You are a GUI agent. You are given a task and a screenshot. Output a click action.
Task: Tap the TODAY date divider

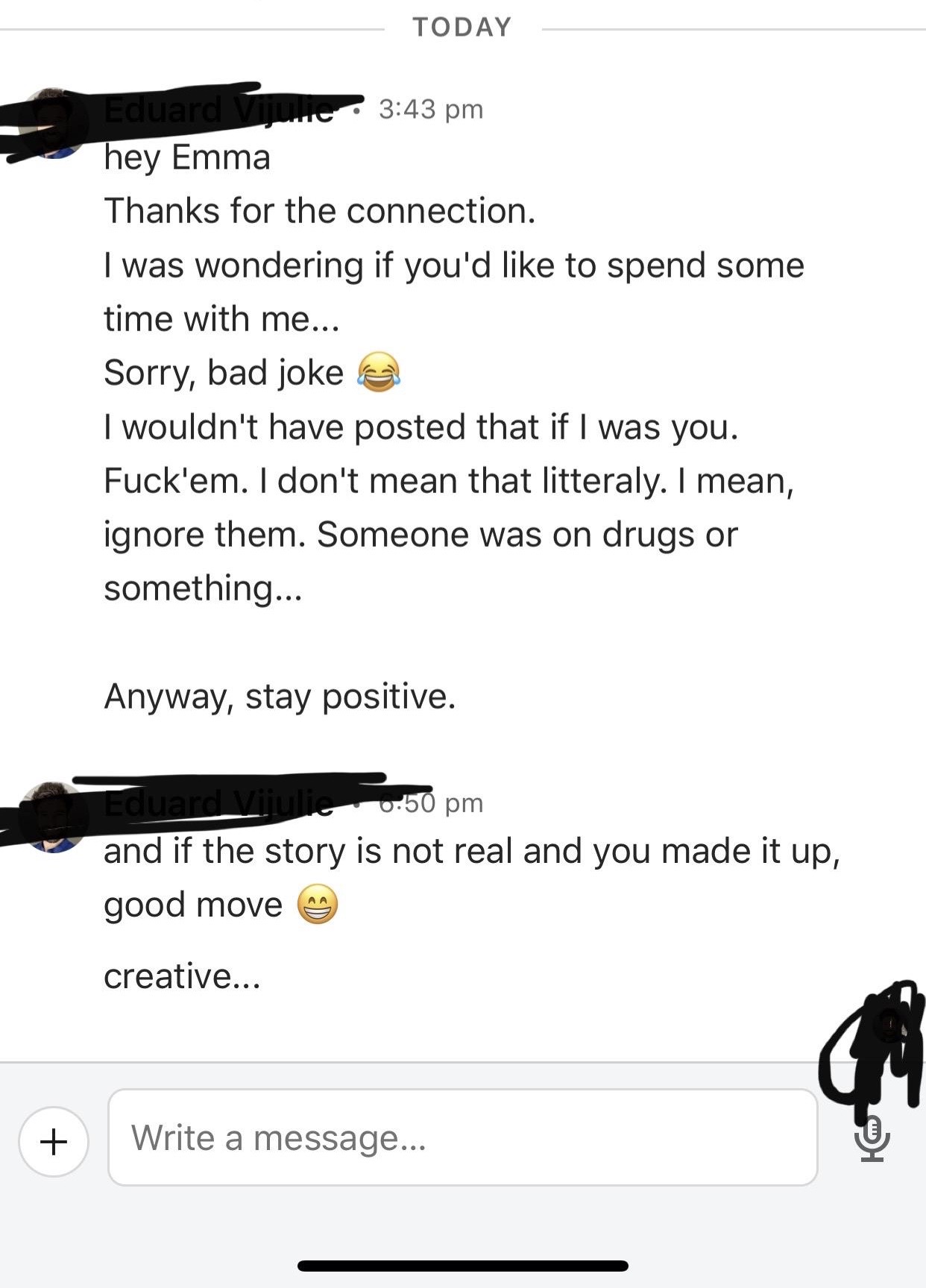462,28
